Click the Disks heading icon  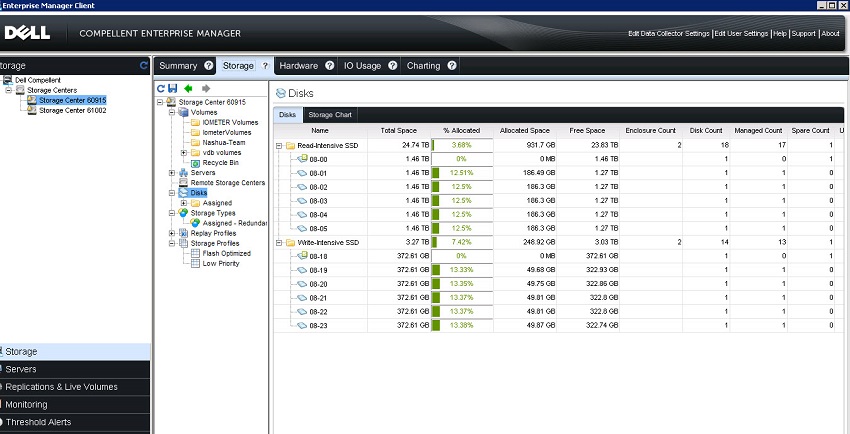click(x=280, y=93)
